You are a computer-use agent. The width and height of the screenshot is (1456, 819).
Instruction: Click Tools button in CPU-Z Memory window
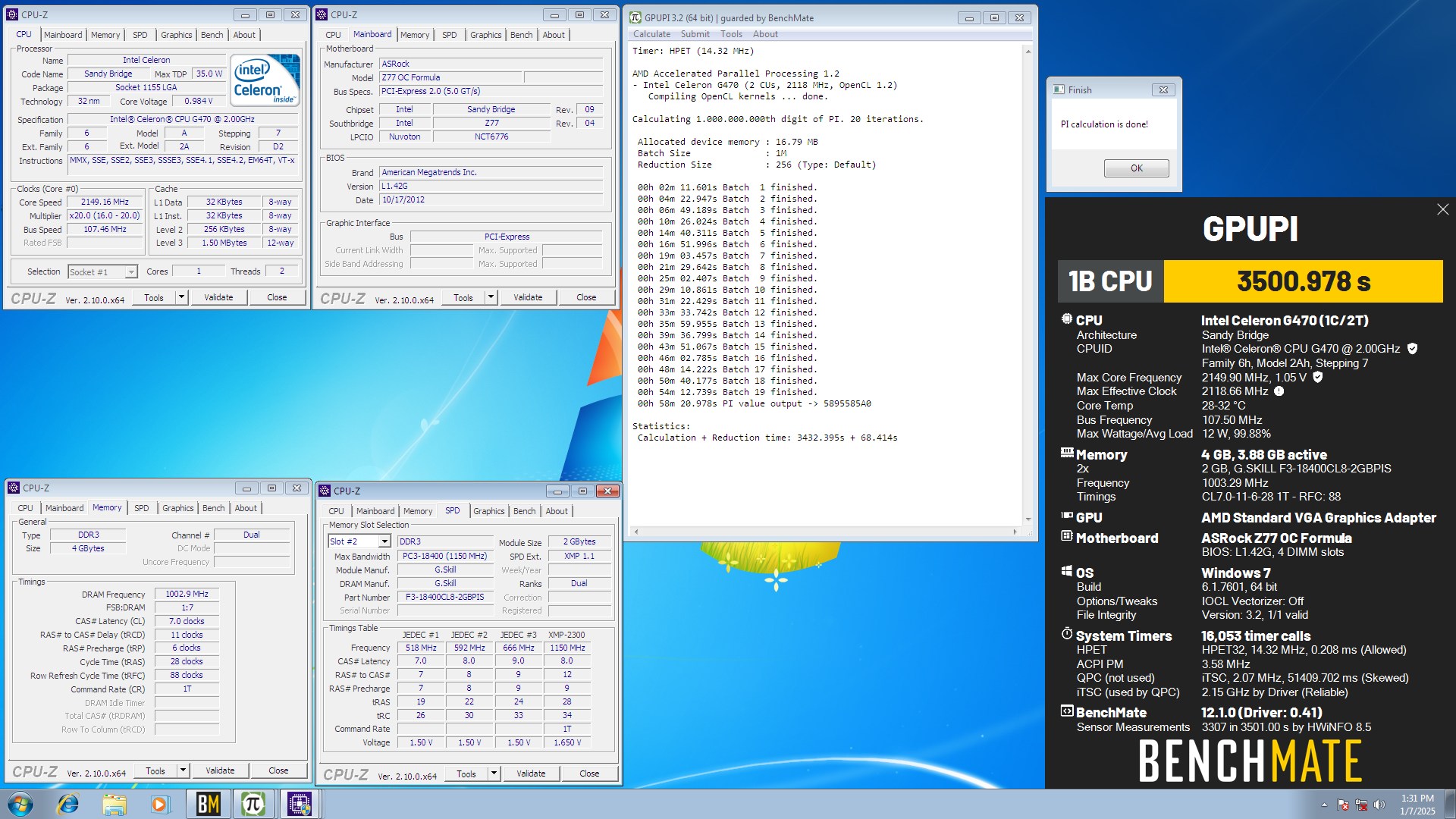click(155, 770)
